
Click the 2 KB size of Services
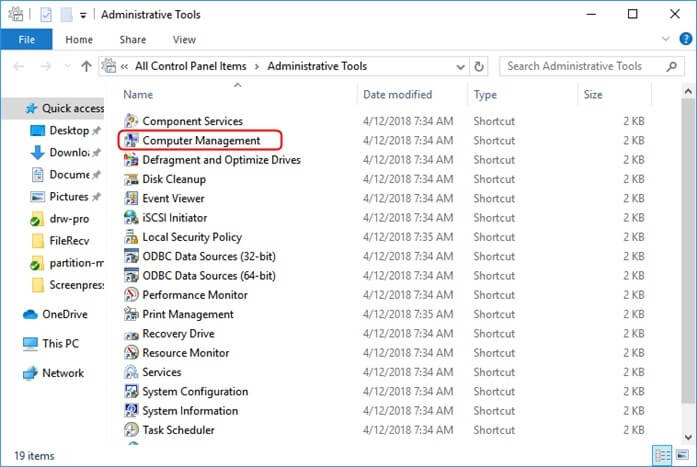(x=633, y=372)
